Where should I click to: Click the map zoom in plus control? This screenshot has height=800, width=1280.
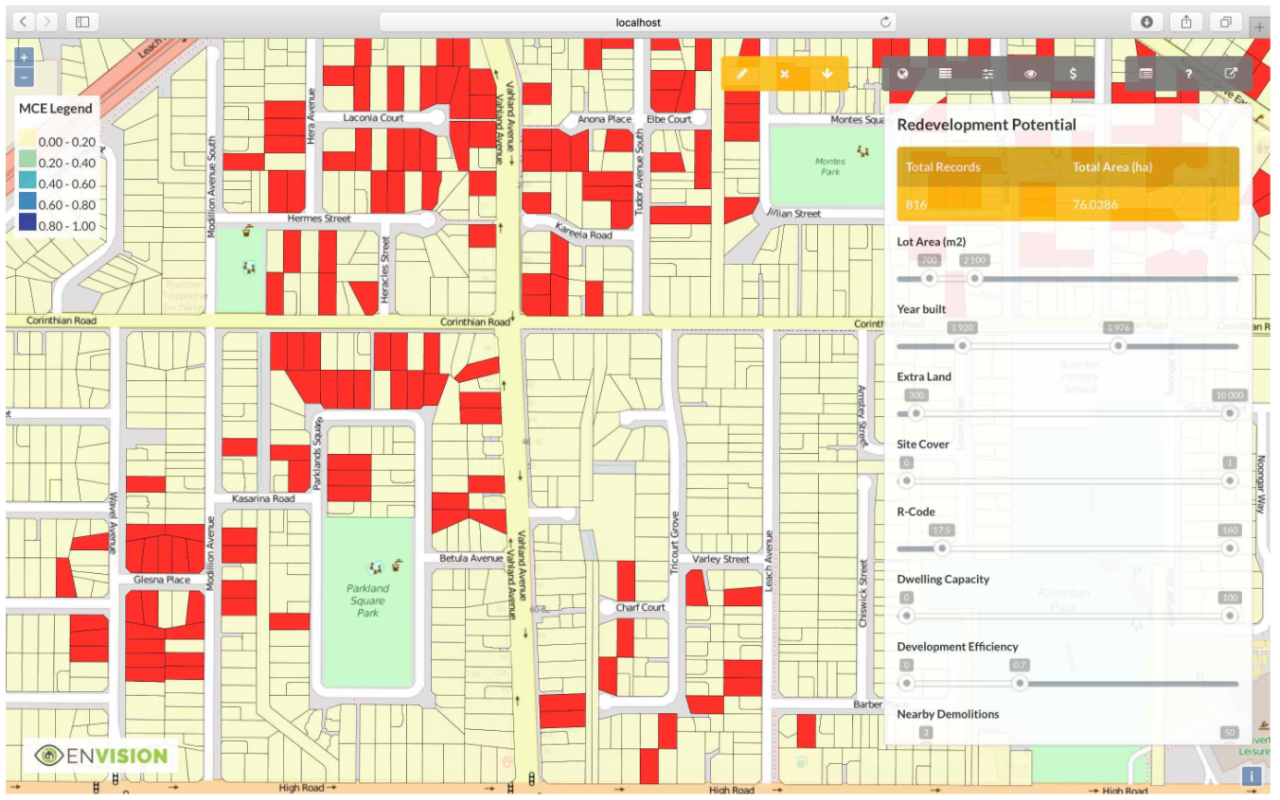point(22,56)
